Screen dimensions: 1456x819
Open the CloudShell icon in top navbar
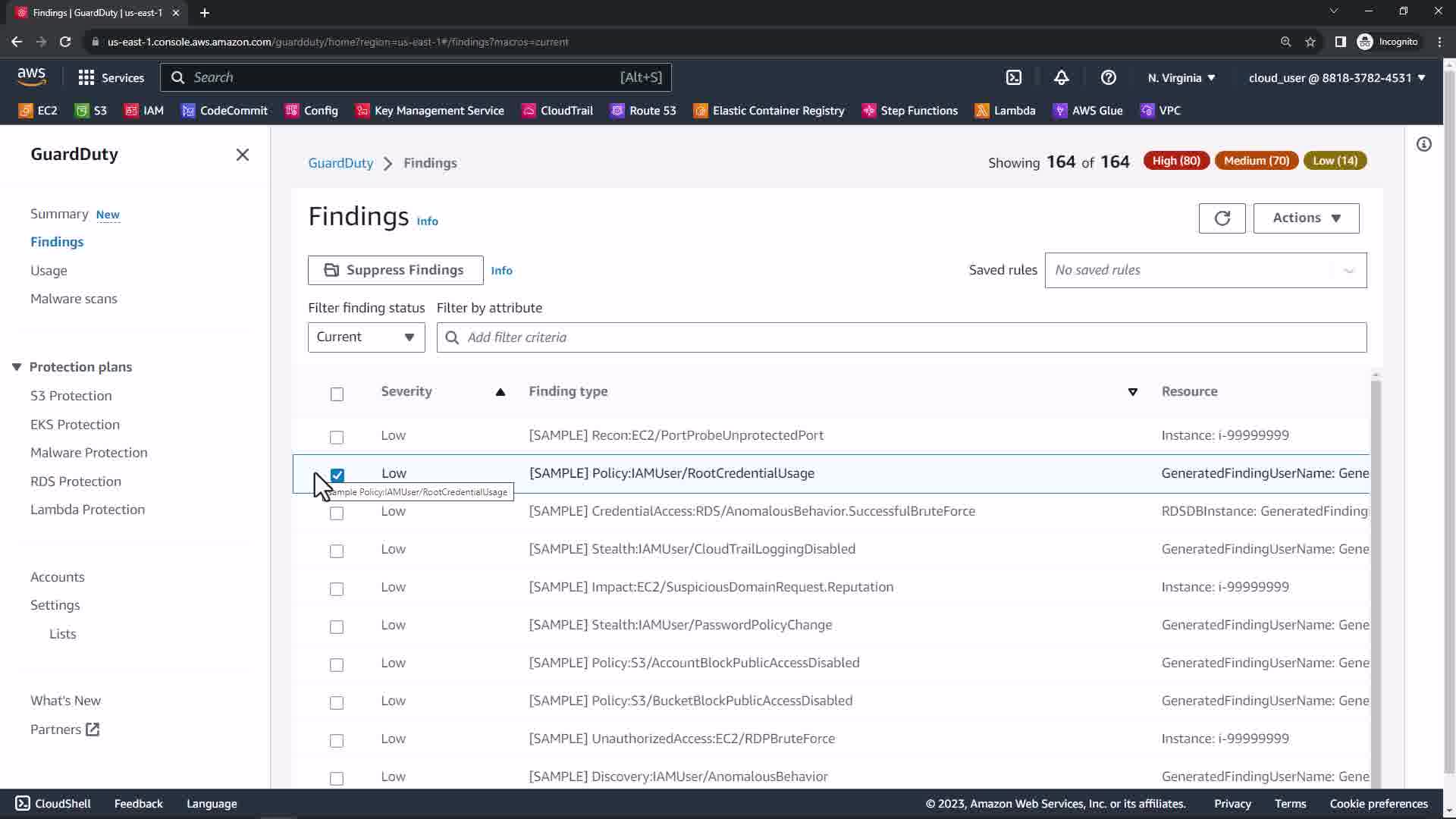pos(1014,77)
